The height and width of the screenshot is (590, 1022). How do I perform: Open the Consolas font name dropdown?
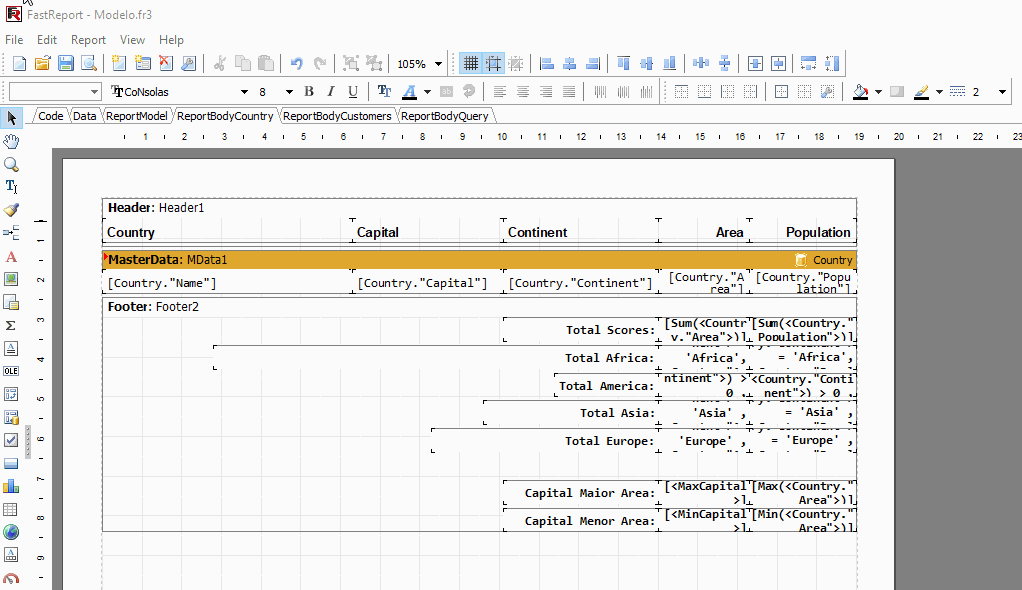click(244, 92)
